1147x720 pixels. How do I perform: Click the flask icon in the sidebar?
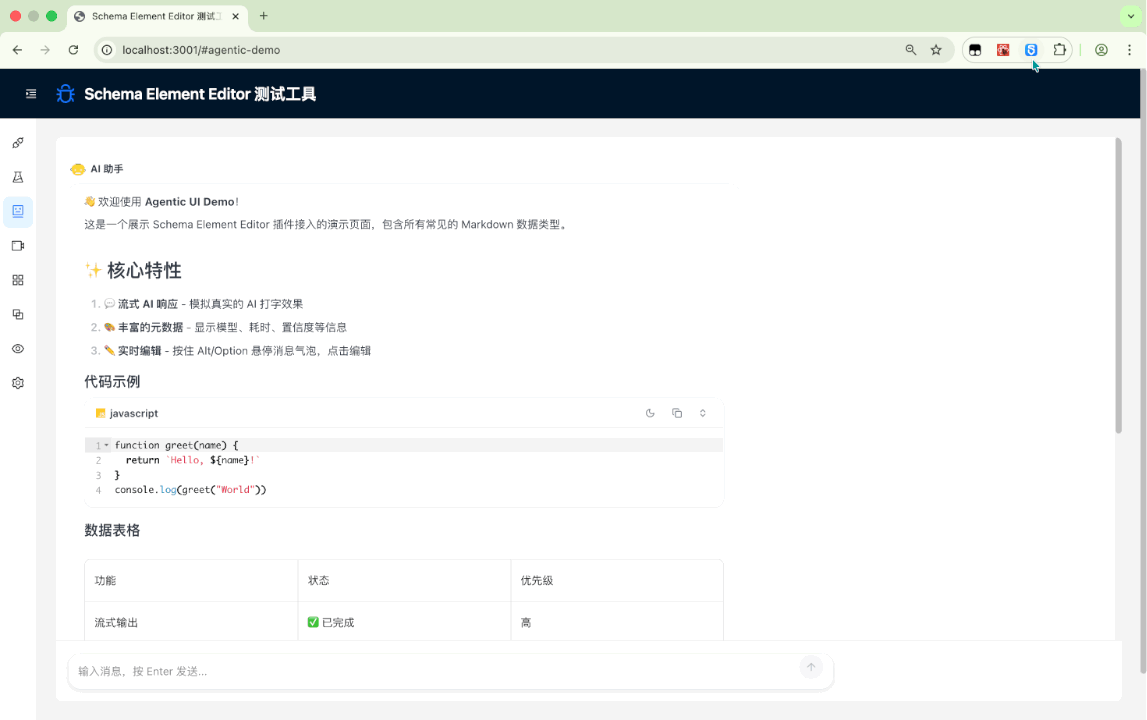(18, 177)
